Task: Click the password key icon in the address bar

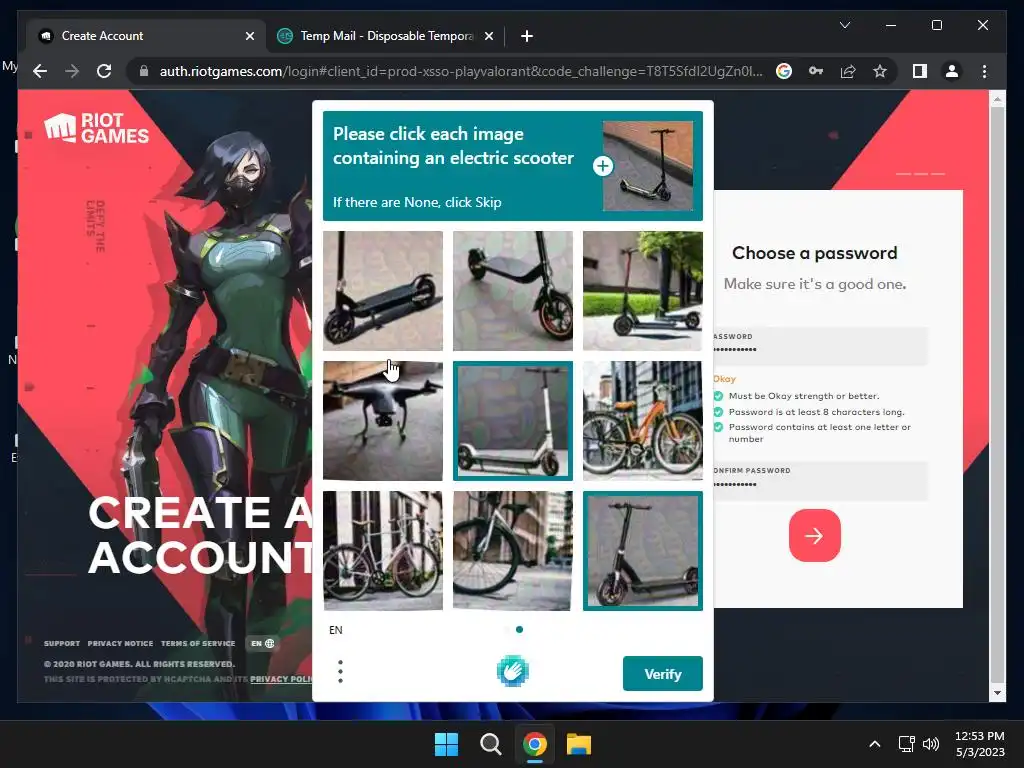Action: [x=816, y=71]
